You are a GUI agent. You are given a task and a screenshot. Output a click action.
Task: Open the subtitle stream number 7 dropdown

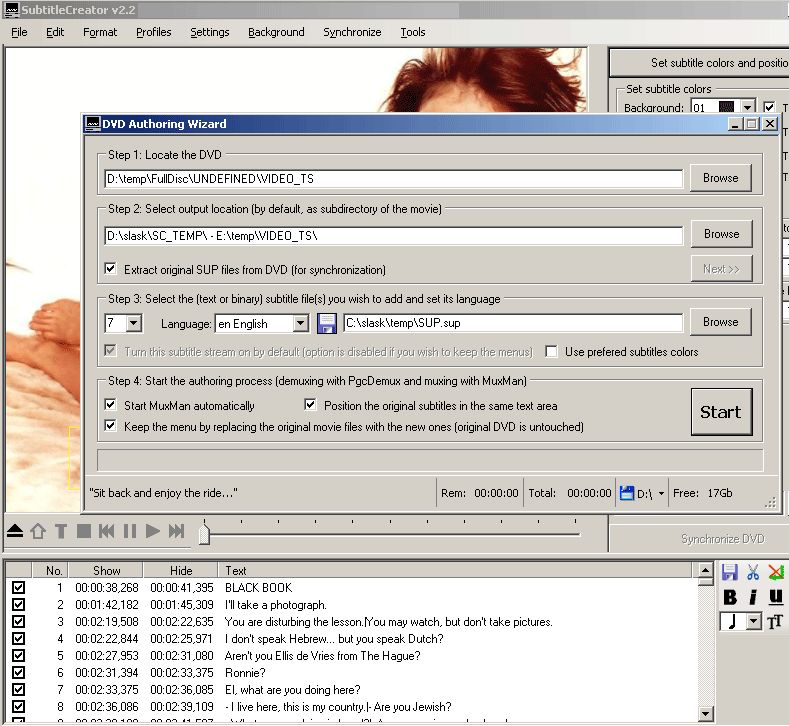click(x=134, y=323)
